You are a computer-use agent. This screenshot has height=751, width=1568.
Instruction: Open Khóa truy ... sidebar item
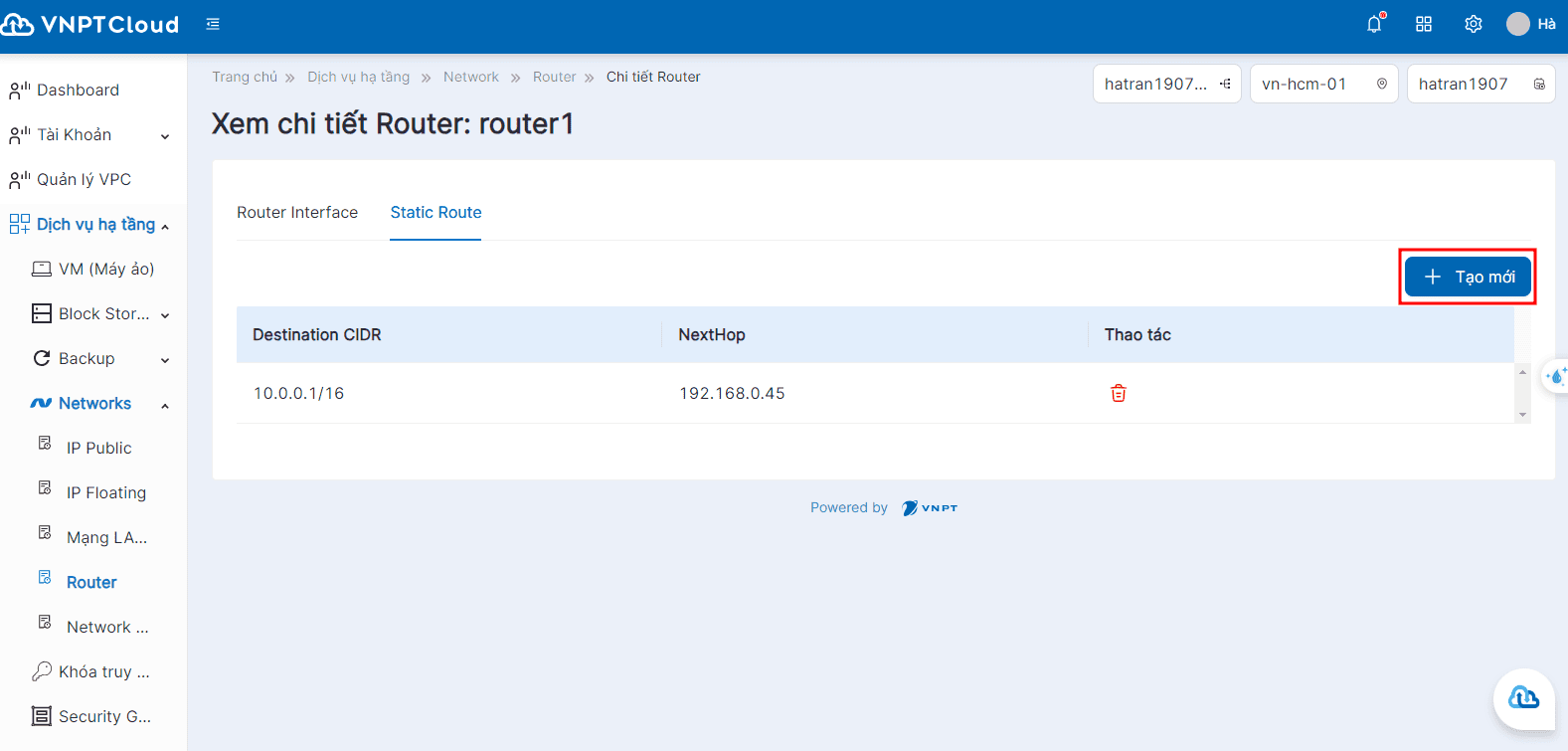point(93,672)
